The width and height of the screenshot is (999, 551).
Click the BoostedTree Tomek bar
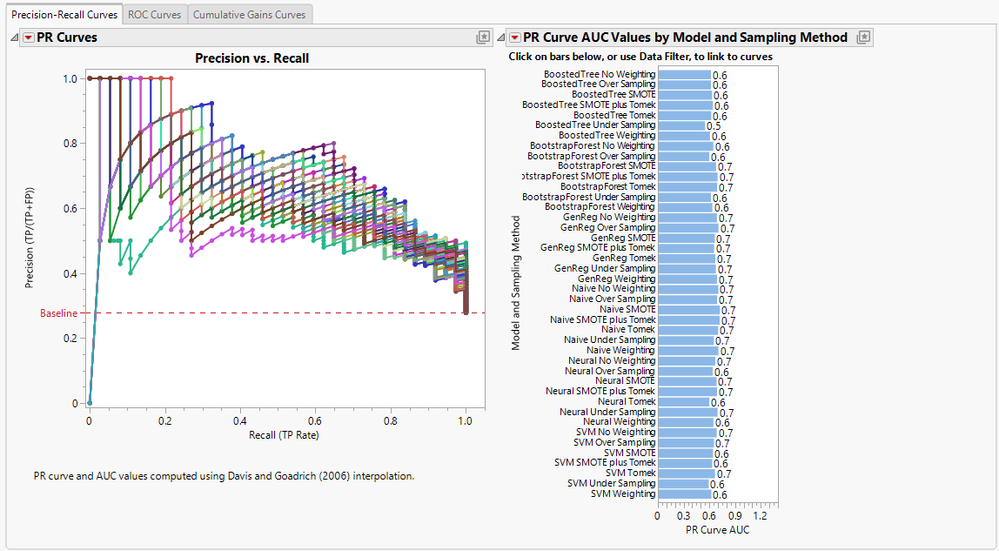(x=684, y=115)
